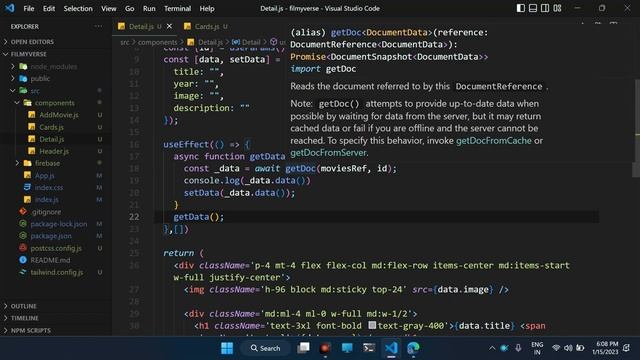Open volume speaker tray icon
The image size is (640, 360).
568,348
